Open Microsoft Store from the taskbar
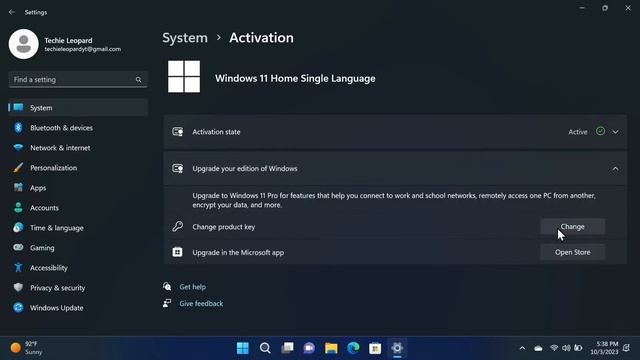This screenshot has width=640, height=360. click(x=375, y=348)
